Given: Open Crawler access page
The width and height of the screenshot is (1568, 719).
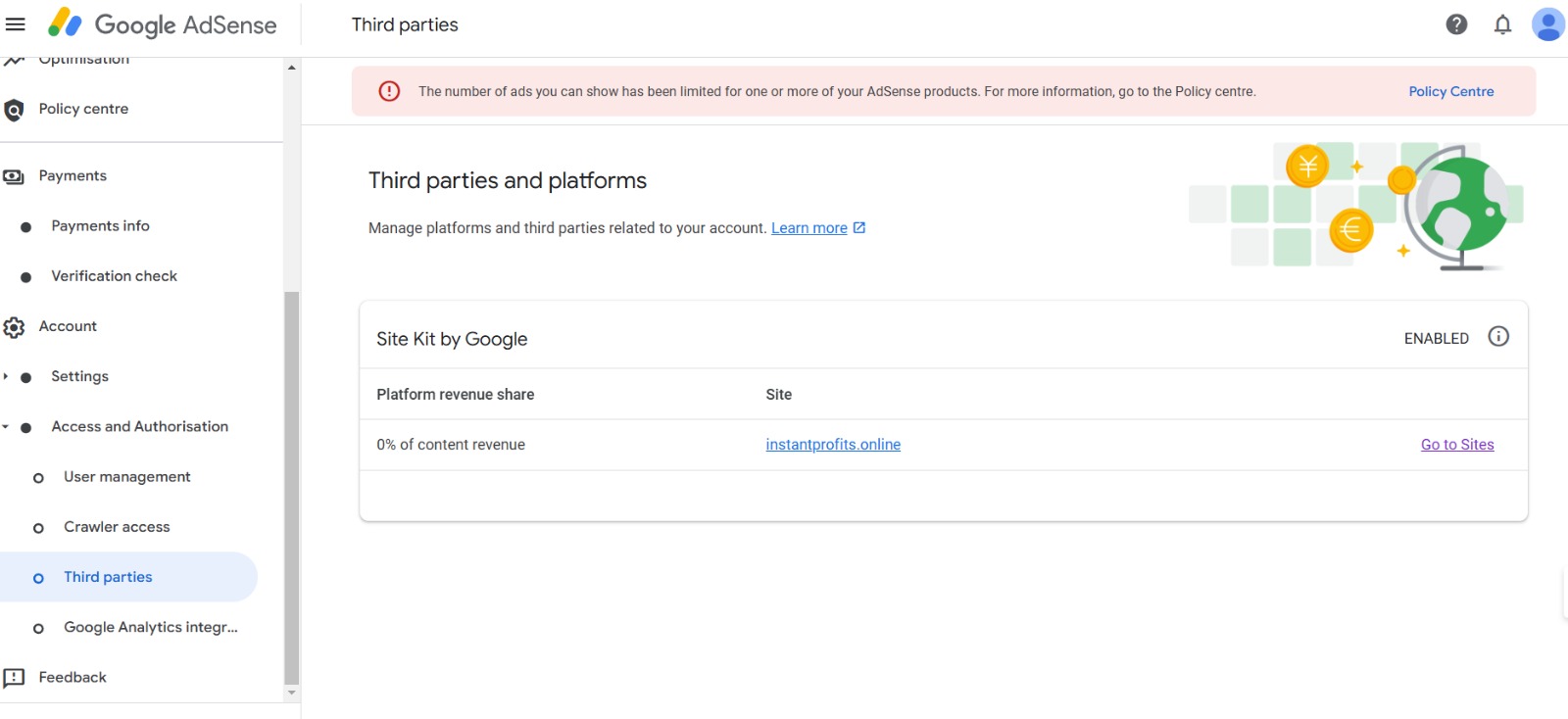Looking at the screenshot, I should pos(117,527).
